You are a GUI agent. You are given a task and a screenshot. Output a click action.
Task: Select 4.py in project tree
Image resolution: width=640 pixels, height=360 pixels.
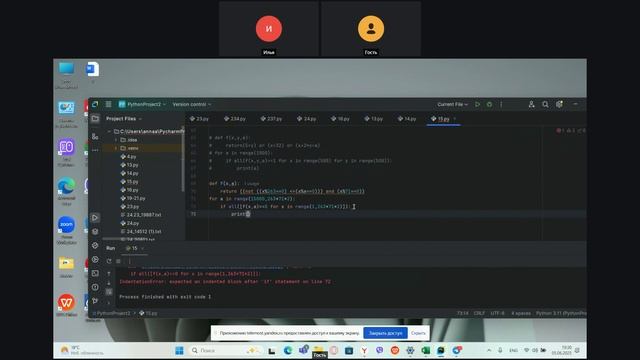(128, 157)
